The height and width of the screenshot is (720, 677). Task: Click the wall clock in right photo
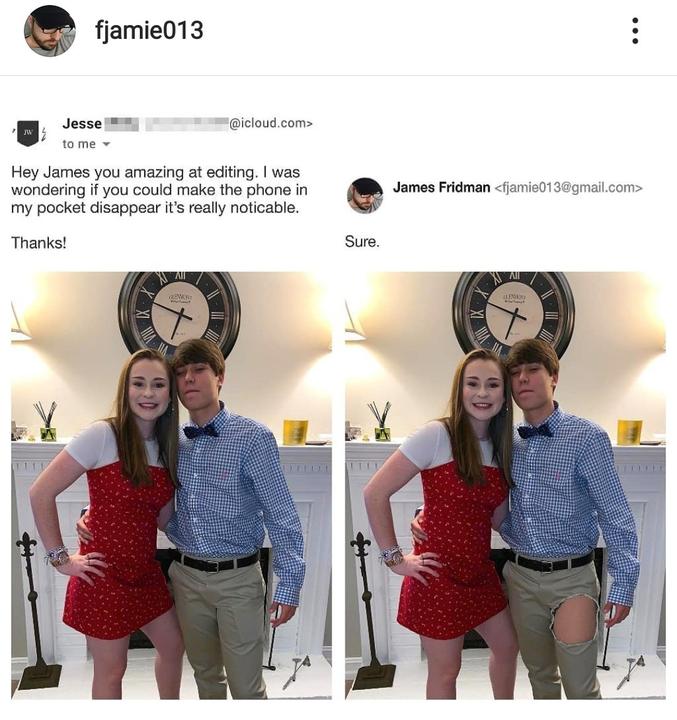(x=513, y=312)
